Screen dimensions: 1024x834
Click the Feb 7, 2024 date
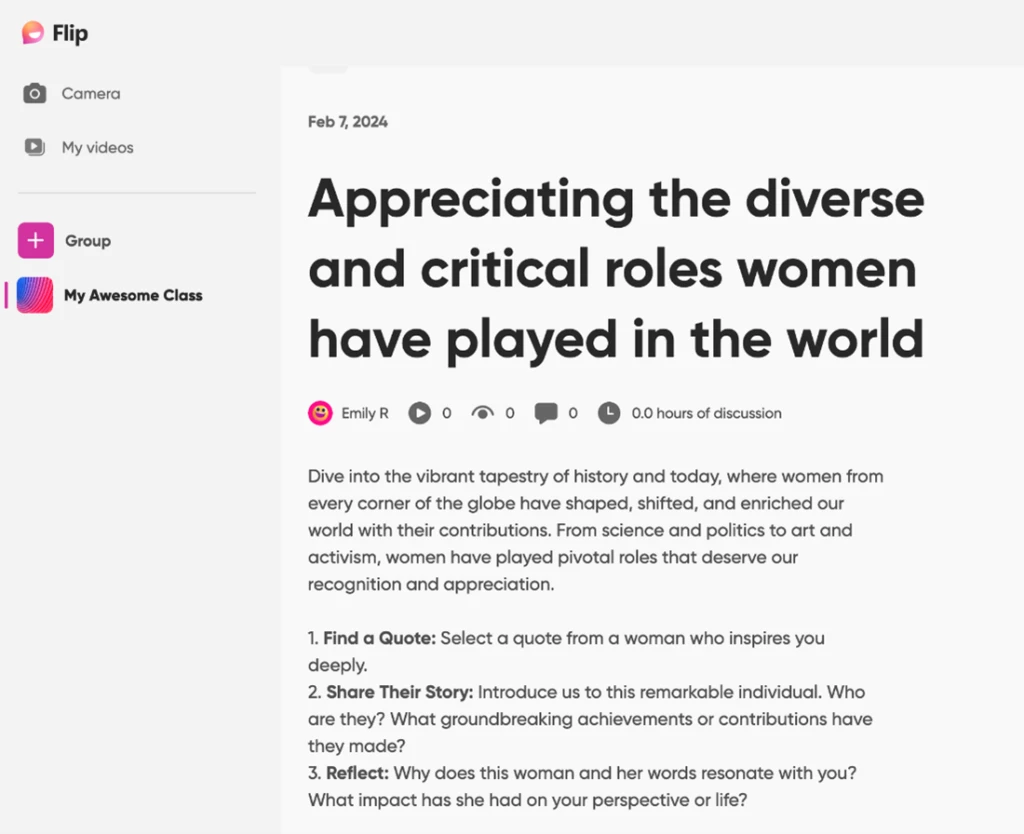click(x=348, y=122)
